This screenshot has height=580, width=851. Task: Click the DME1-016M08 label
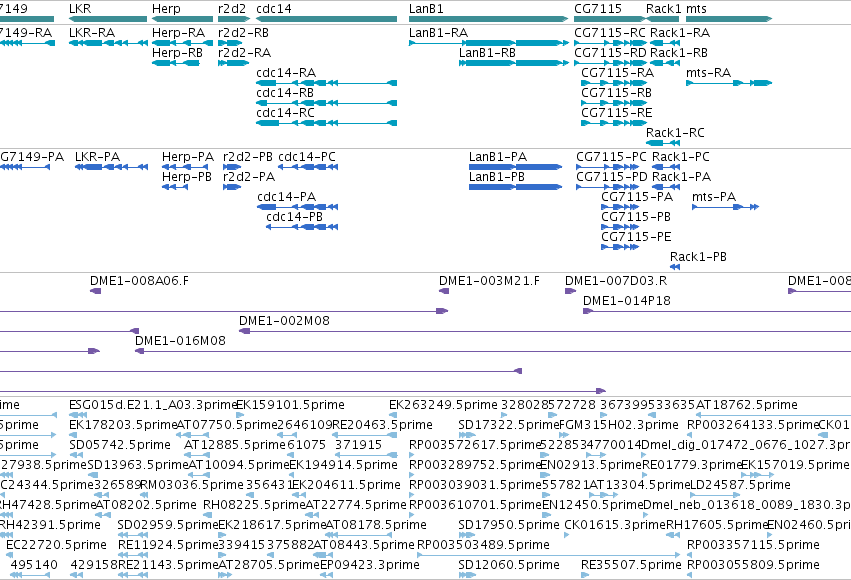tap(180, 341)
